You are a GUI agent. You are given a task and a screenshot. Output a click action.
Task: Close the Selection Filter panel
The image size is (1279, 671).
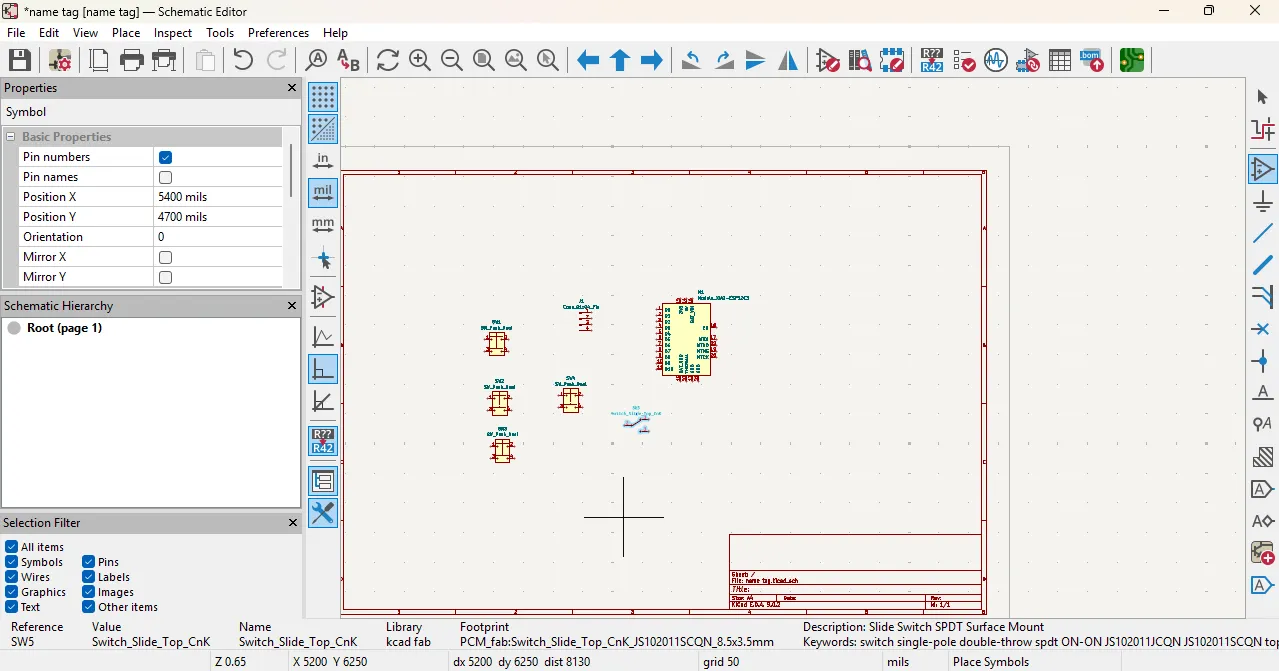(x=292, y=523)
